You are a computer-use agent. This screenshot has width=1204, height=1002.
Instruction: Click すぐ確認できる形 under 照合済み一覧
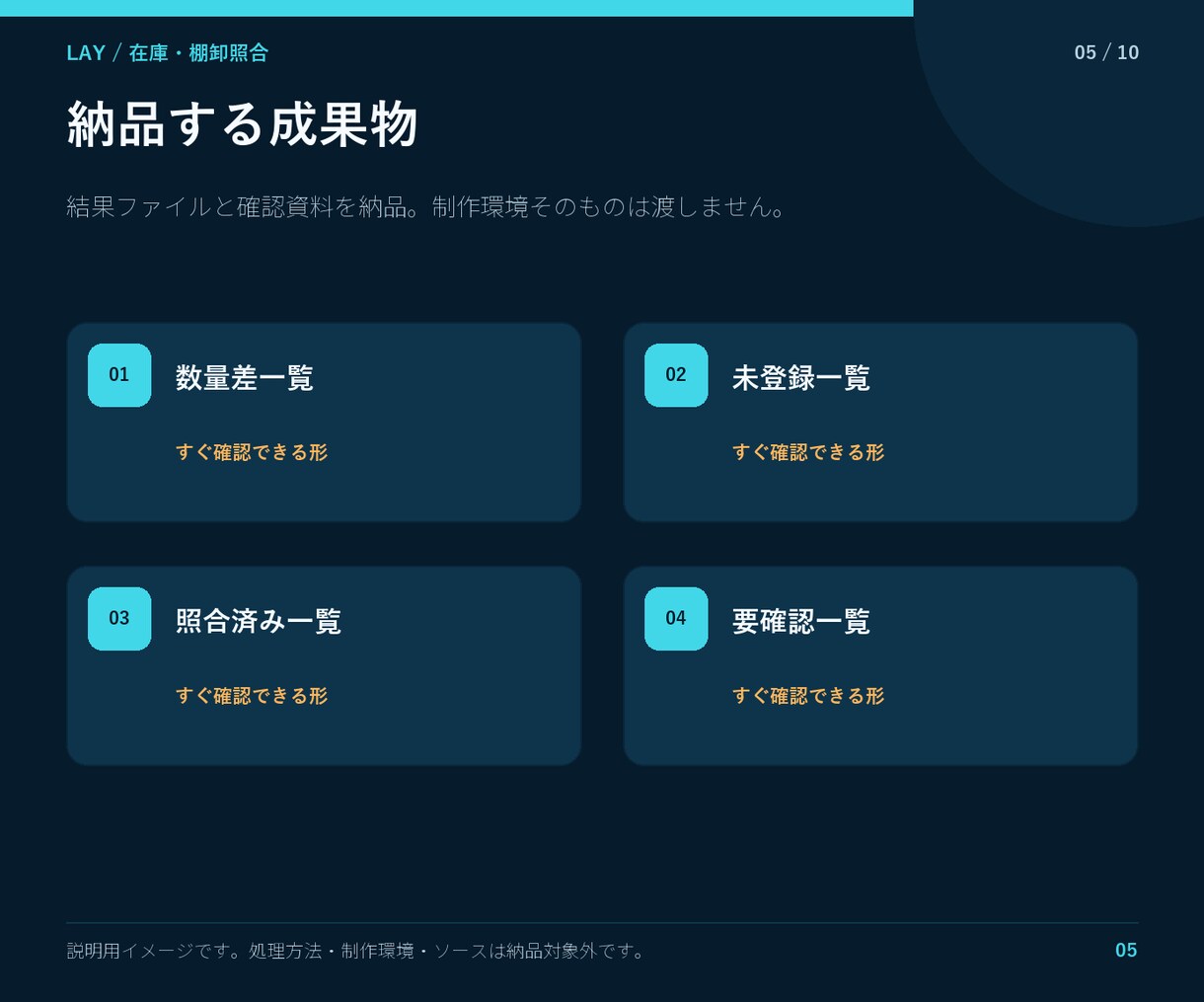click(252, 696)
